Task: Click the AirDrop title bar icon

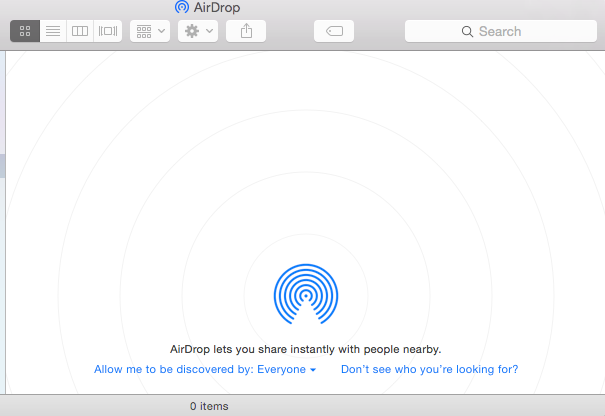Action: 182,7
